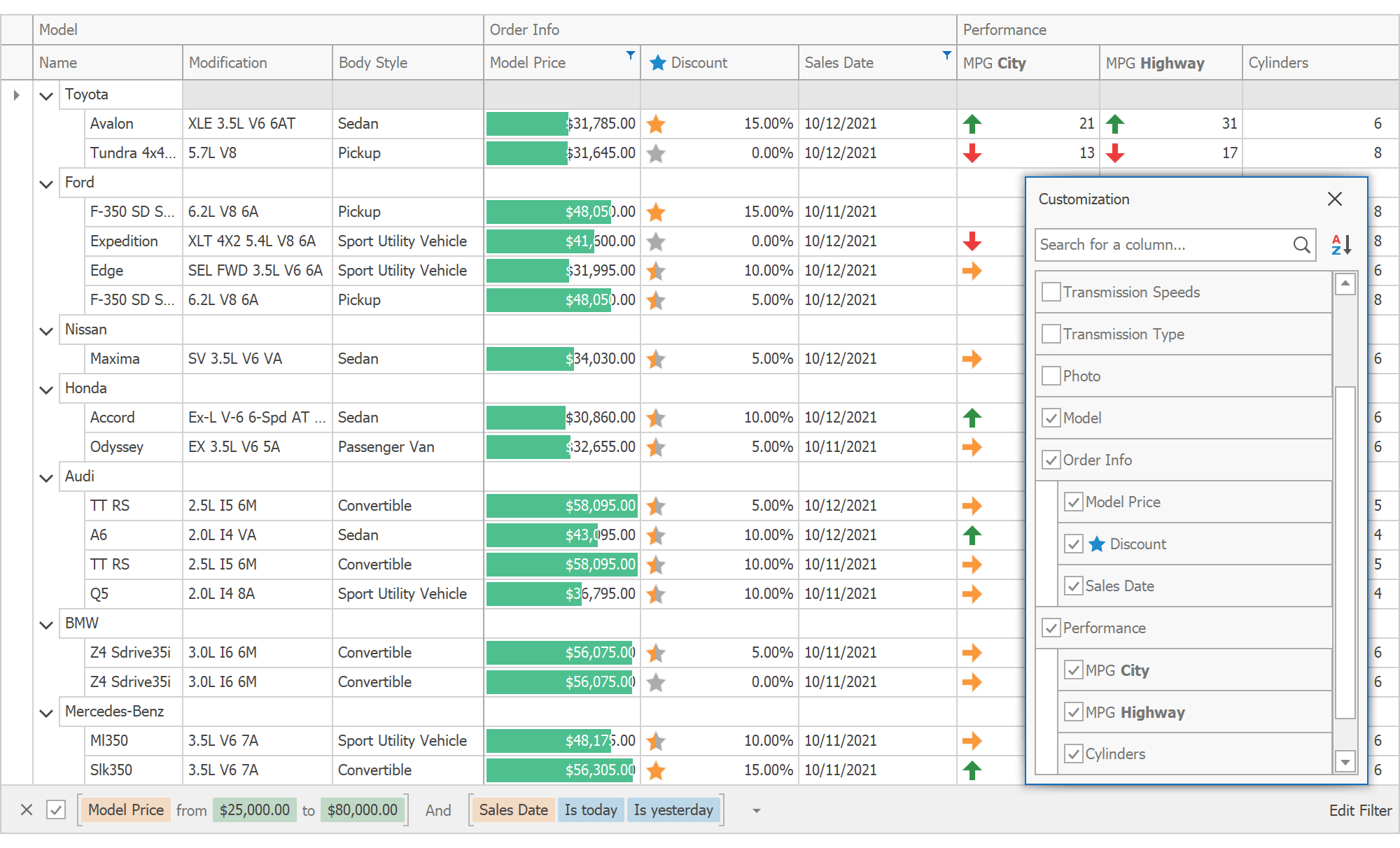This screenshot has height=848, width=1400.
Task: Open the filter icon on Sales Date header
Action: 947,55
